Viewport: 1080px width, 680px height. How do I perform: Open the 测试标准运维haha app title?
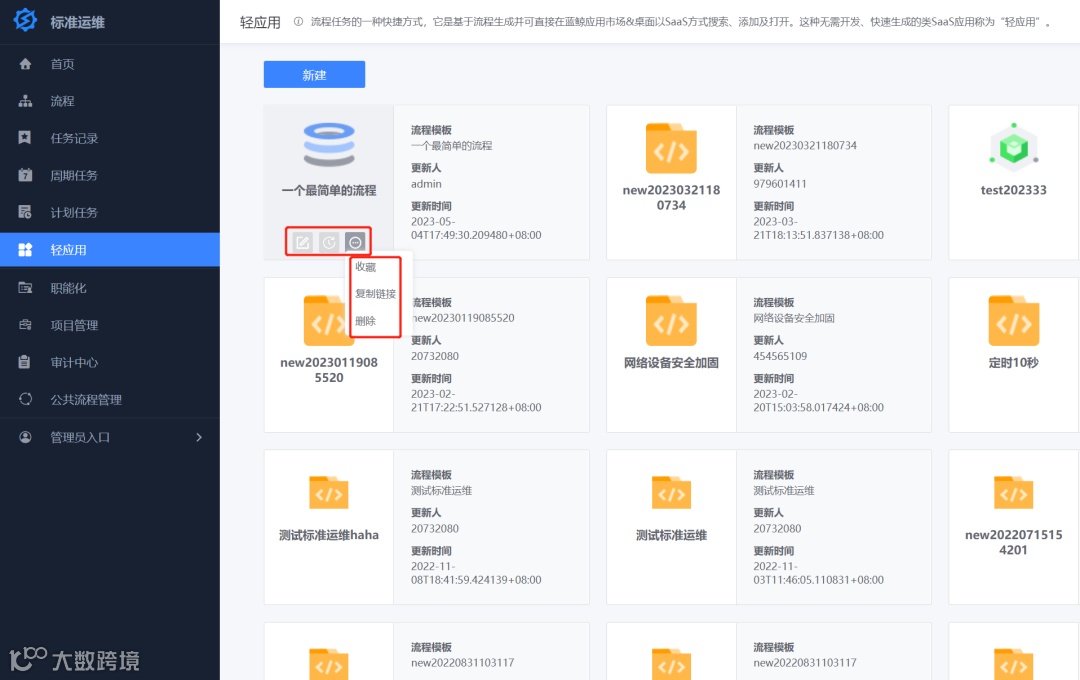coord(329,535)
